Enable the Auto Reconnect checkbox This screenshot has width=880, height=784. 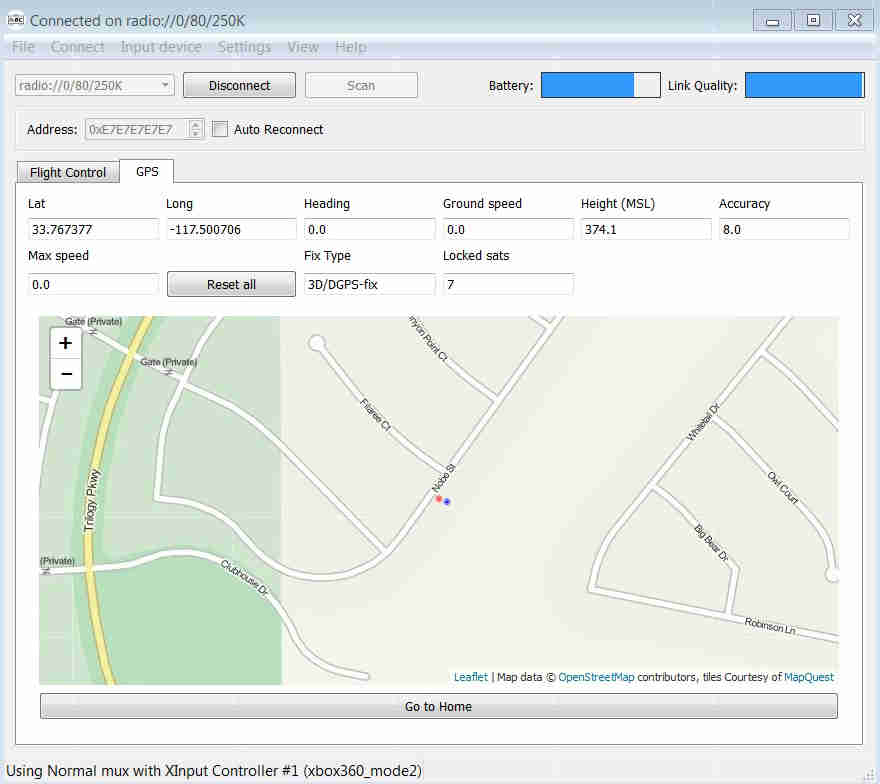[221, 129]
